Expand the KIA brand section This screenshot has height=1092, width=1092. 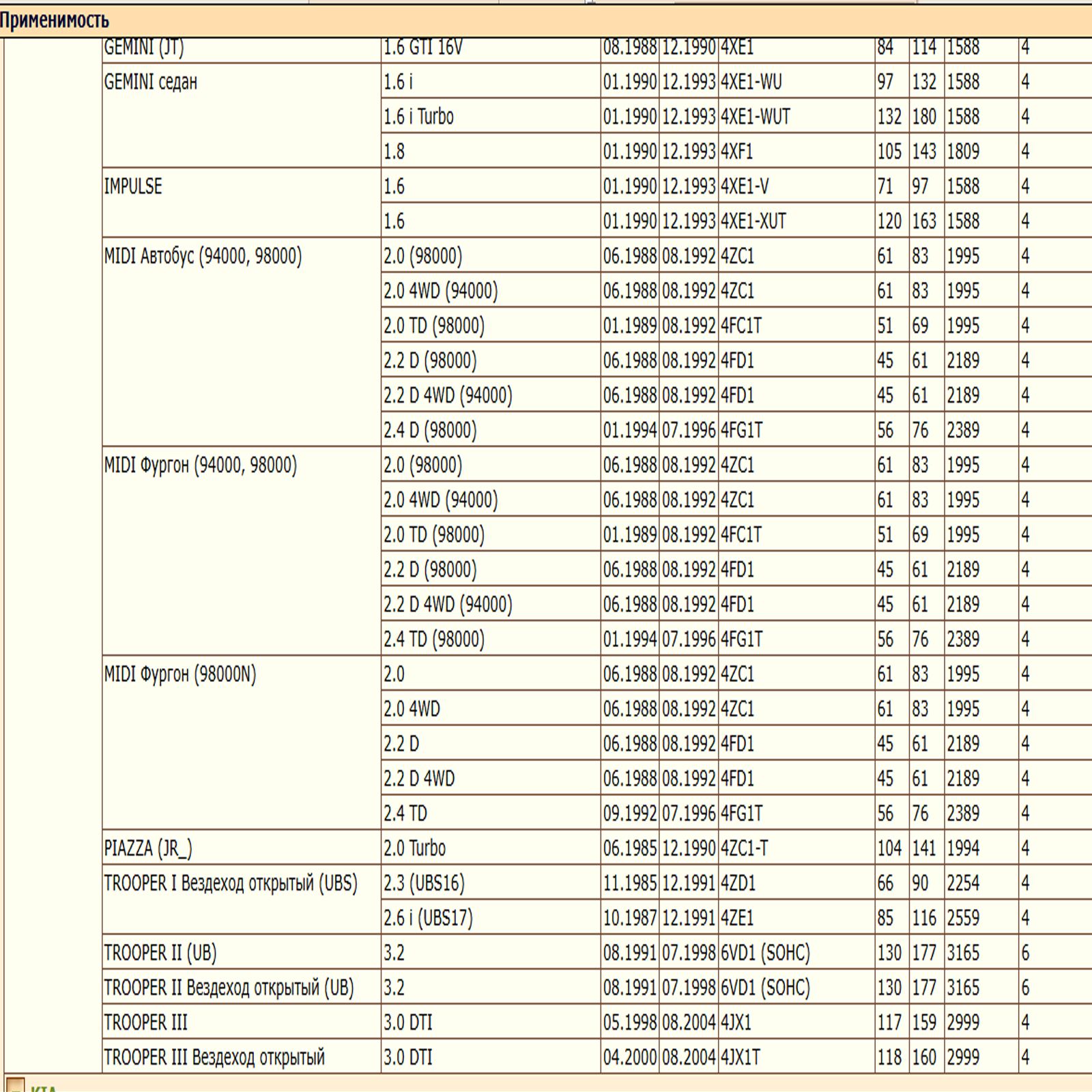[15, 1085]
